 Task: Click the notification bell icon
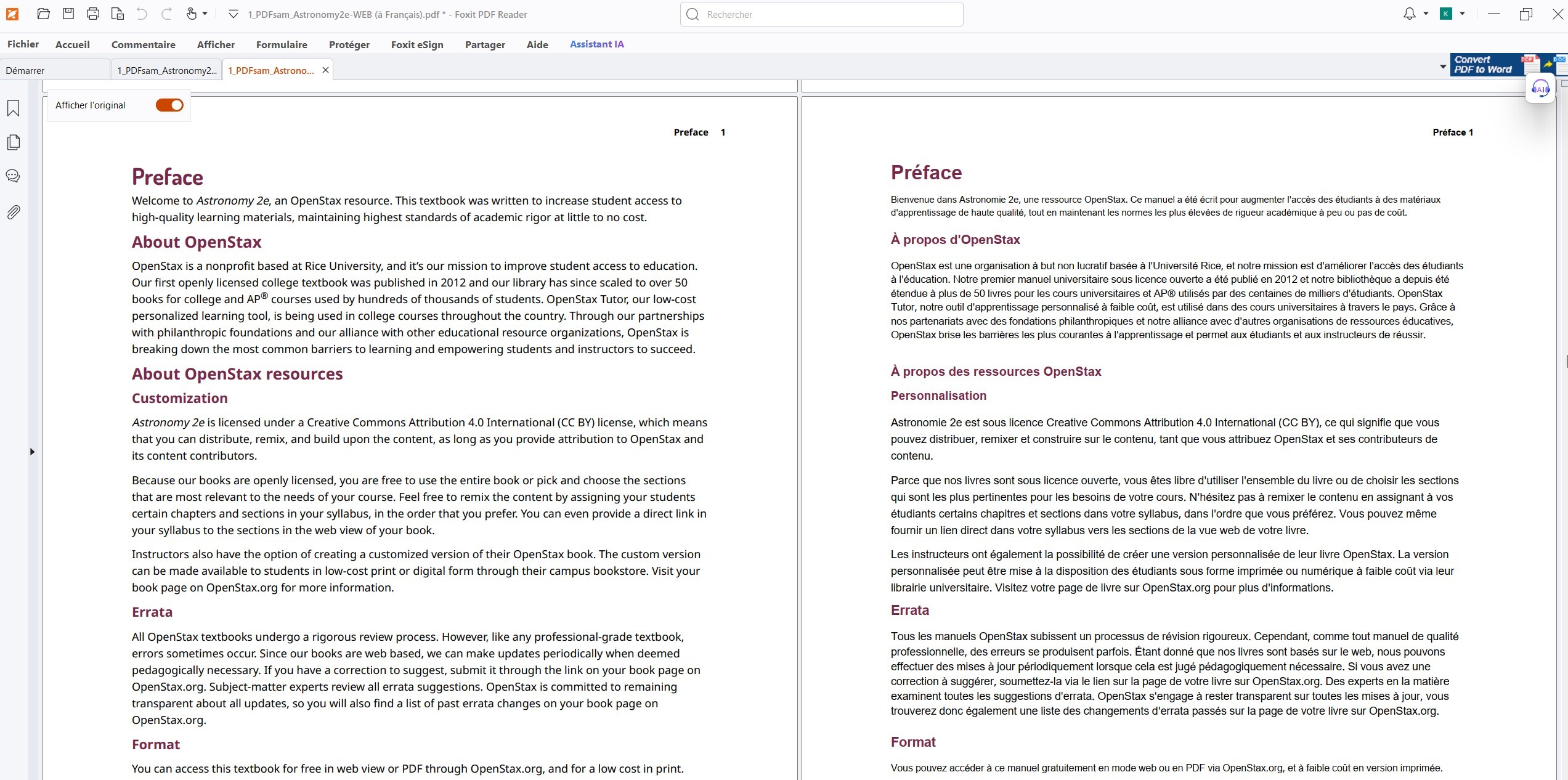(1409, 14)
